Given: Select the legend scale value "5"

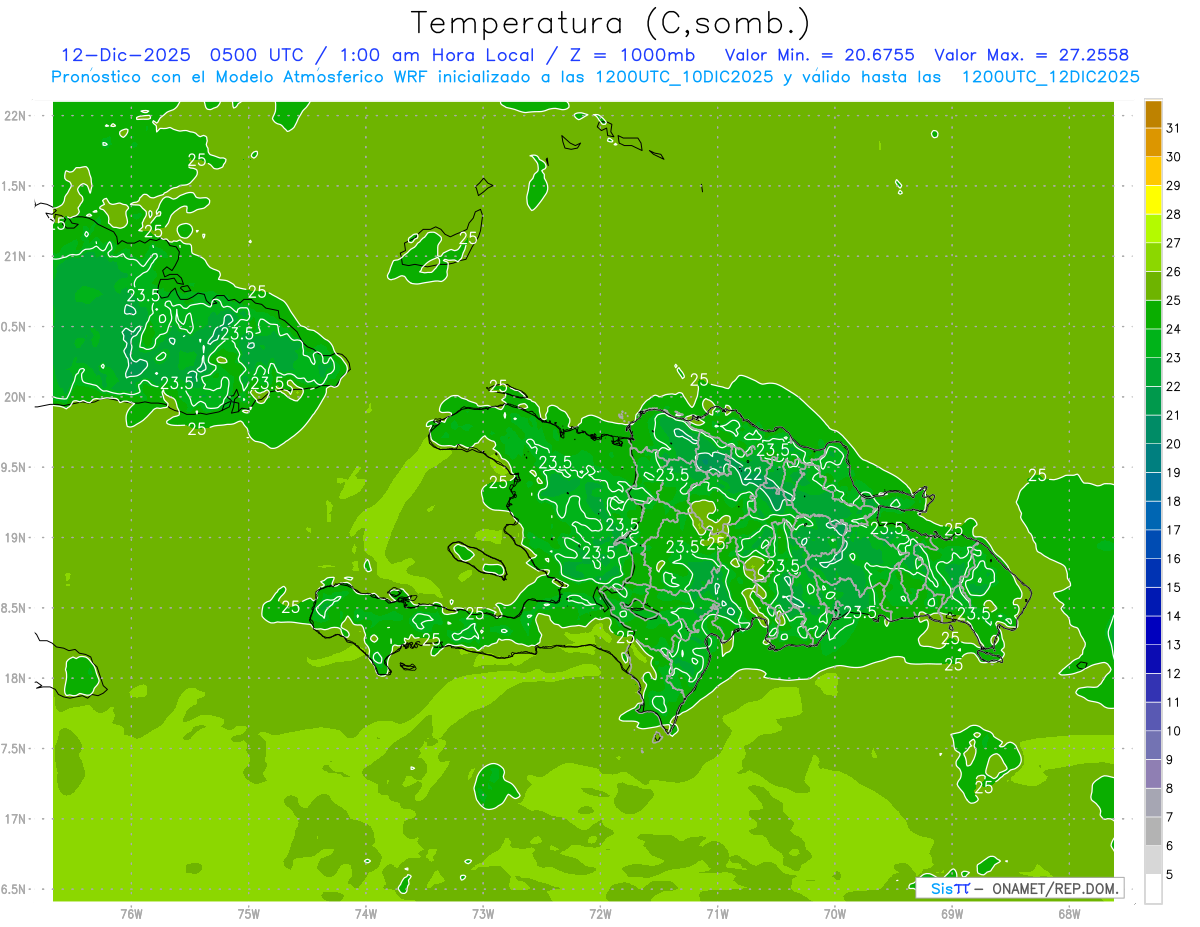Looking at the screenshot, I should (x=1170, y=875).
